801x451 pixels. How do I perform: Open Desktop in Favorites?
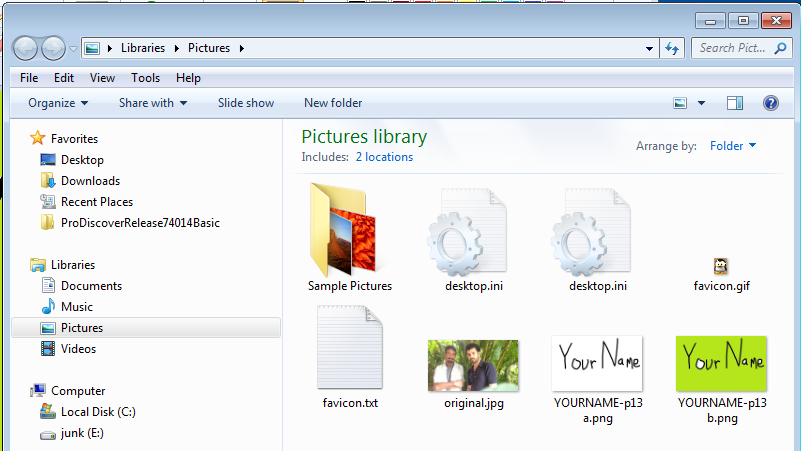[x=82, y=159]
